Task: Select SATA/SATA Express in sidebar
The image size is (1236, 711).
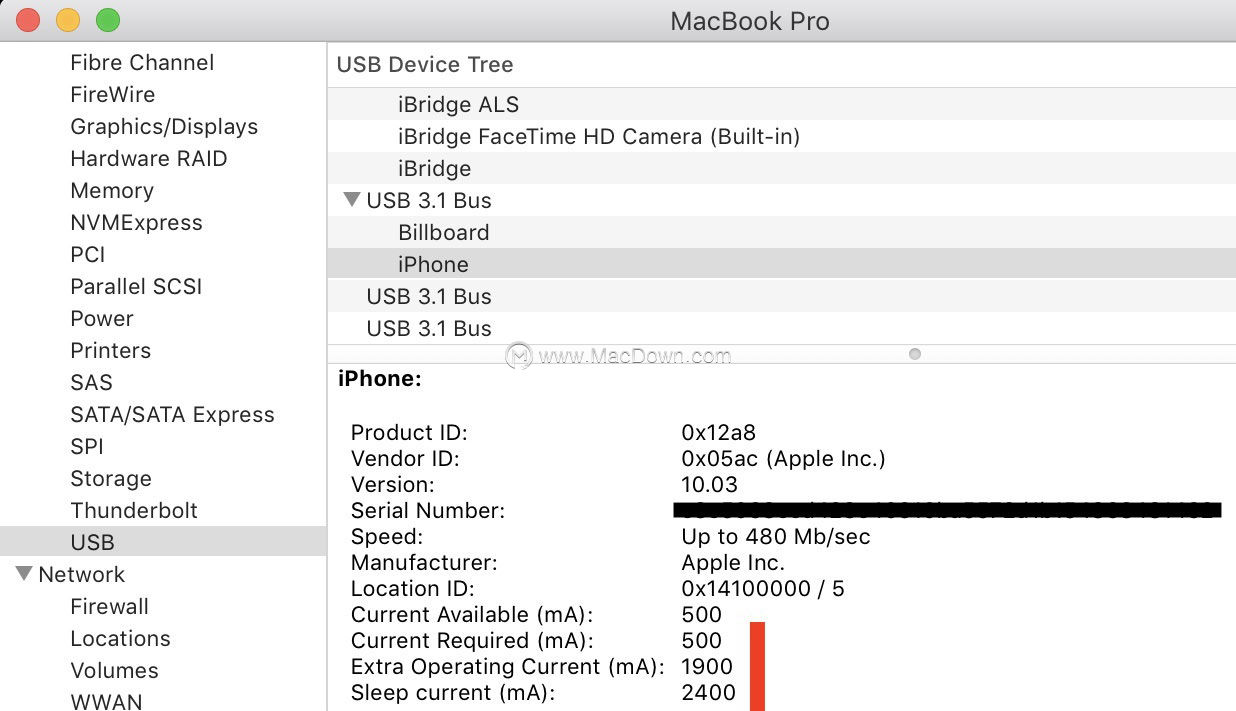Action: pos(172,414)
